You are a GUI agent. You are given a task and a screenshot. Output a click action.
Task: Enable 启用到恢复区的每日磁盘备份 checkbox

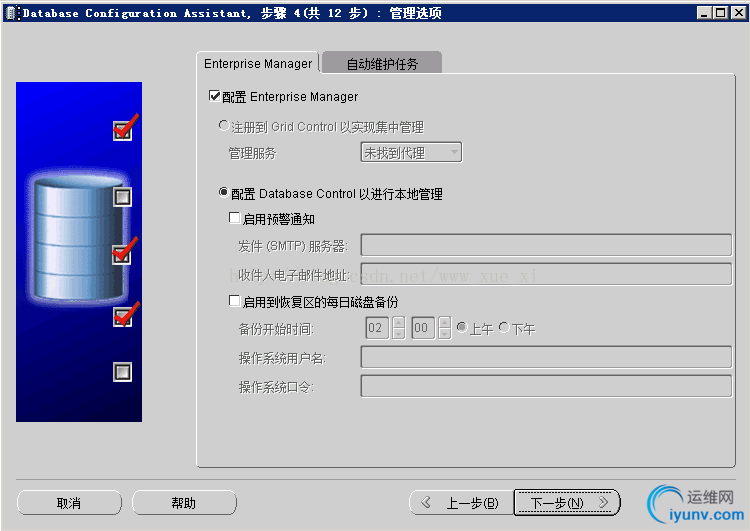pos(234,301)
